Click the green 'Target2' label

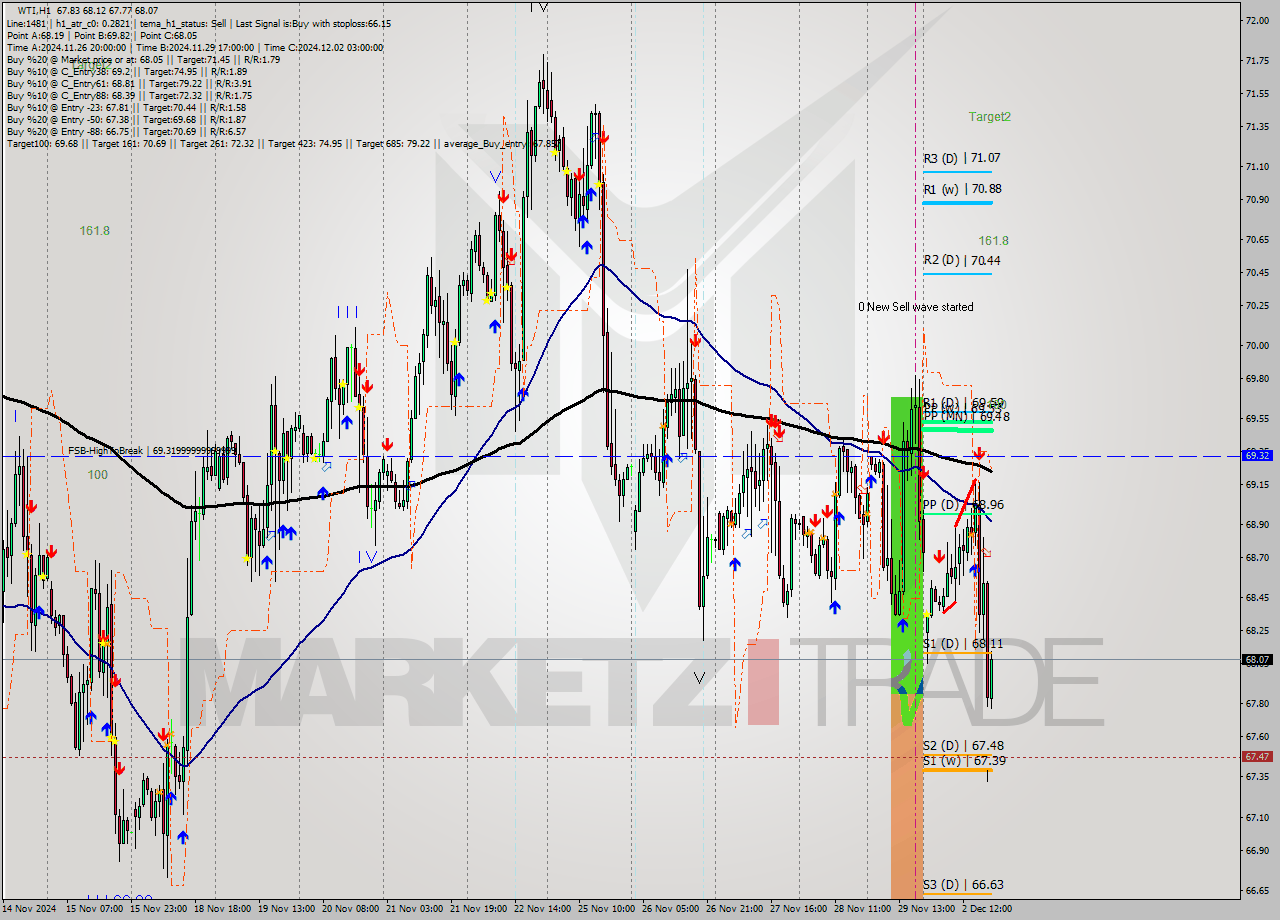click(x=989, y=116)
